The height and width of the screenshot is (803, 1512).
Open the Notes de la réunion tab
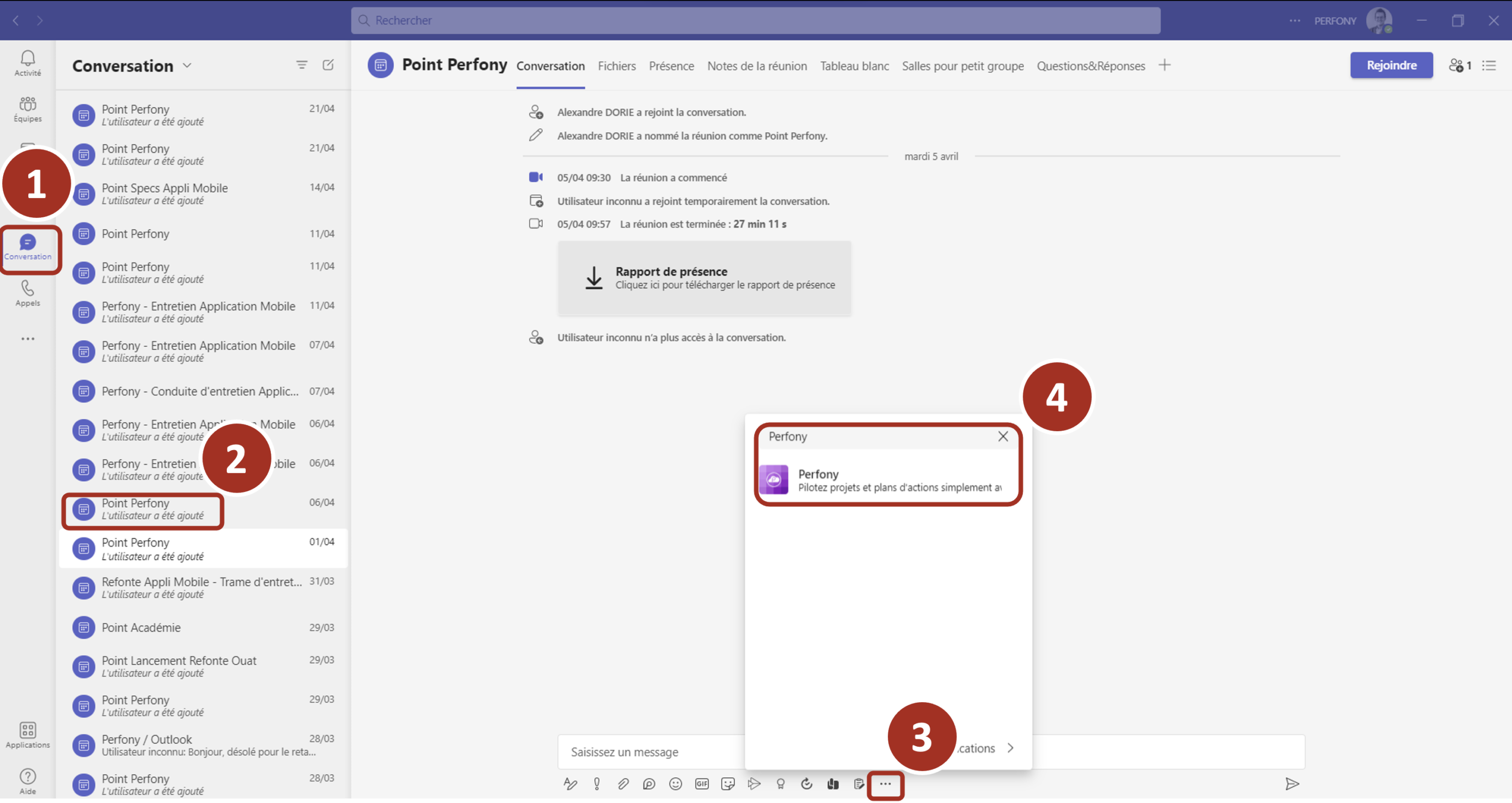(x=757, y=66)
